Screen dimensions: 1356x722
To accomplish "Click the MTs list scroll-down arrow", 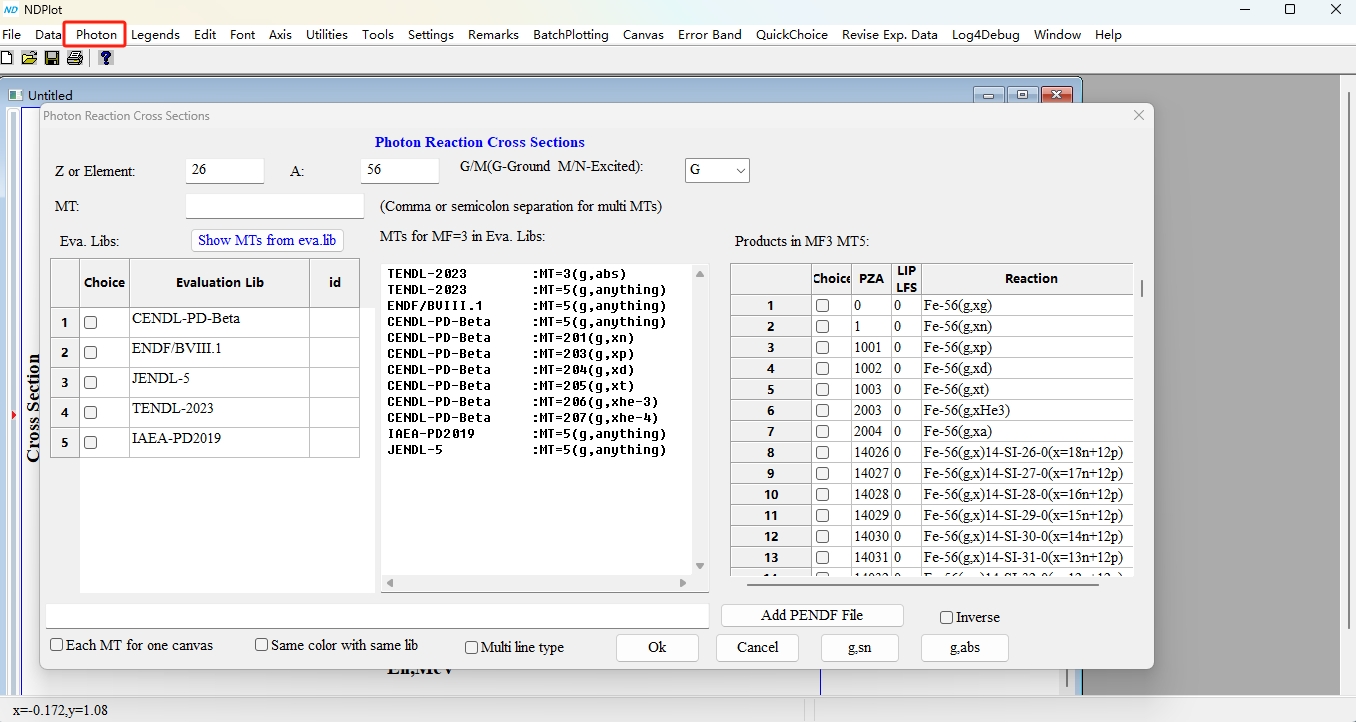I will click(x=700, y=566).
